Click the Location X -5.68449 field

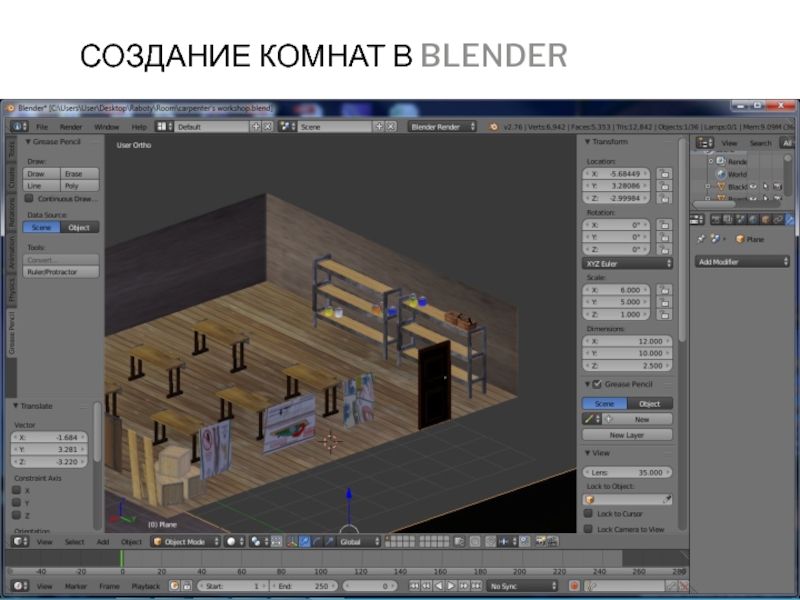pos(616,173)
